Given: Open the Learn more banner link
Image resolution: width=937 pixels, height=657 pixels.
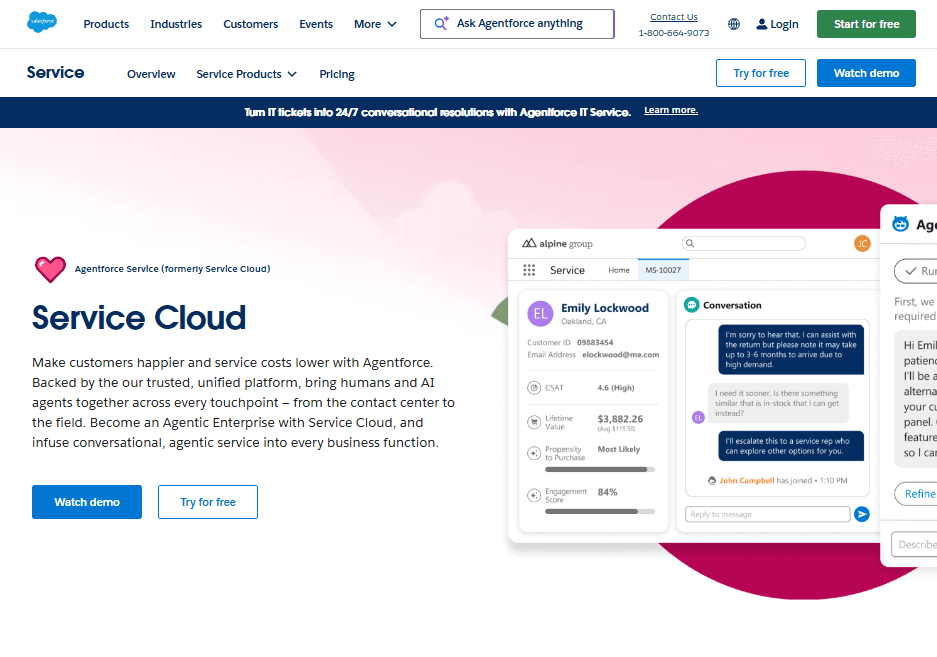Looking at the screenshot, I should [670, 110].
